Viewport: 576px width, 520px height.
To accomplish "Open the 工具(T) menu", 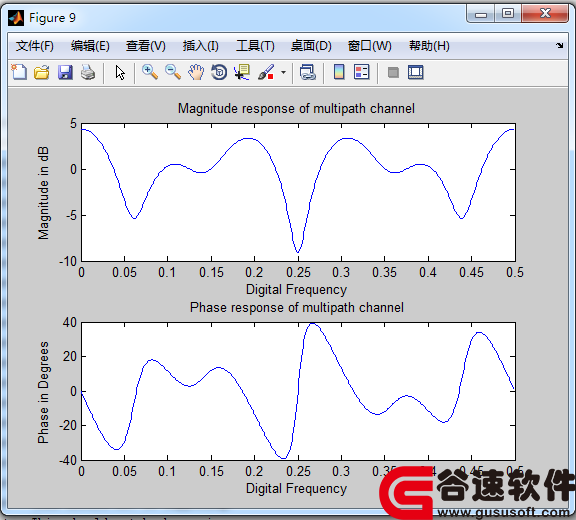I will click(255, 46).
